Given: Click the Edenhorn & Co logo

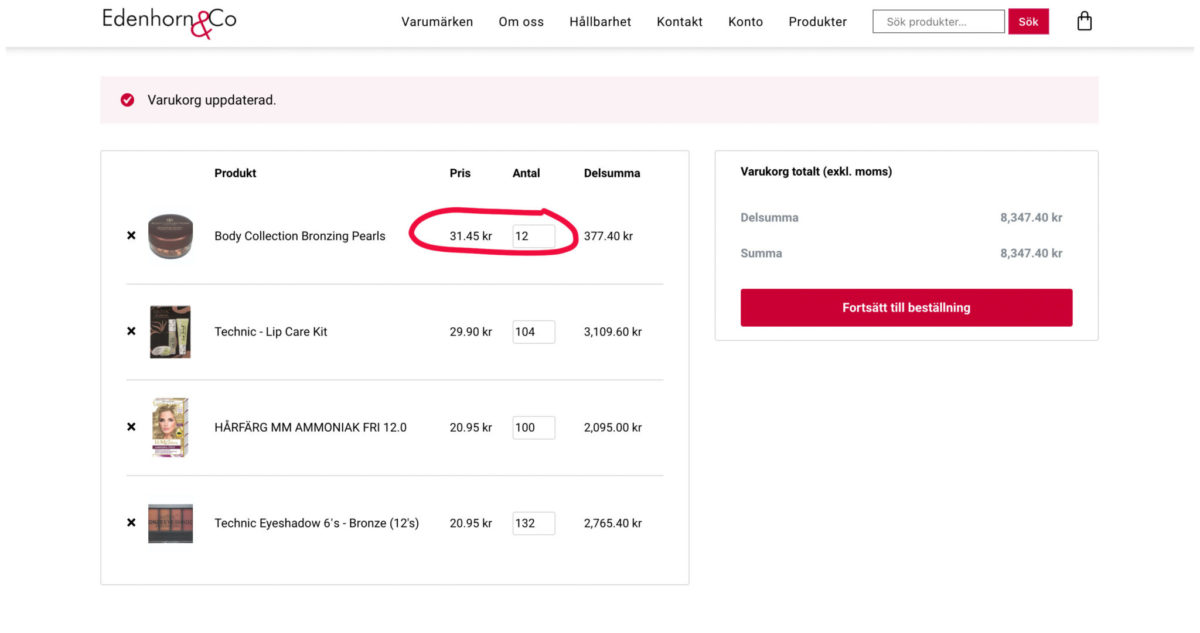Looking at the screenshot, I should pyautogui.click(x=169, y=21).
